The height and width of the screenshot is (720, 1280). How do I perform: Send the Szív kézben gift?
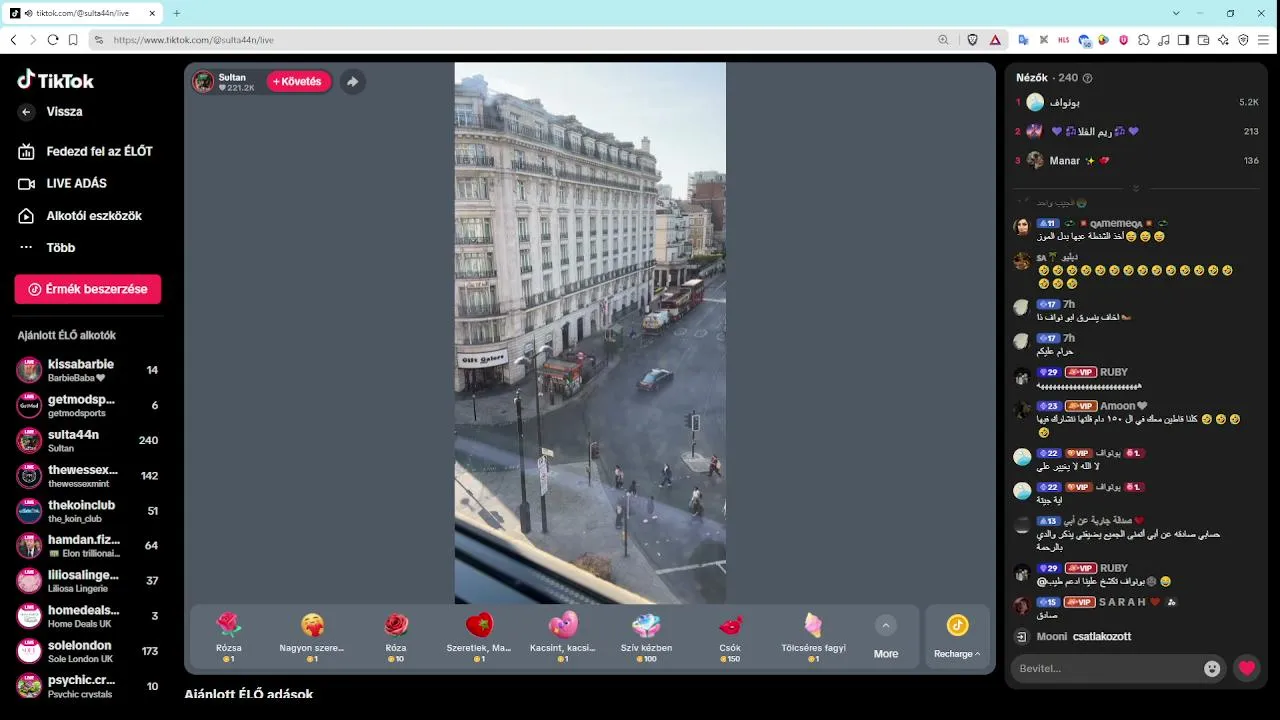[646, 637]
